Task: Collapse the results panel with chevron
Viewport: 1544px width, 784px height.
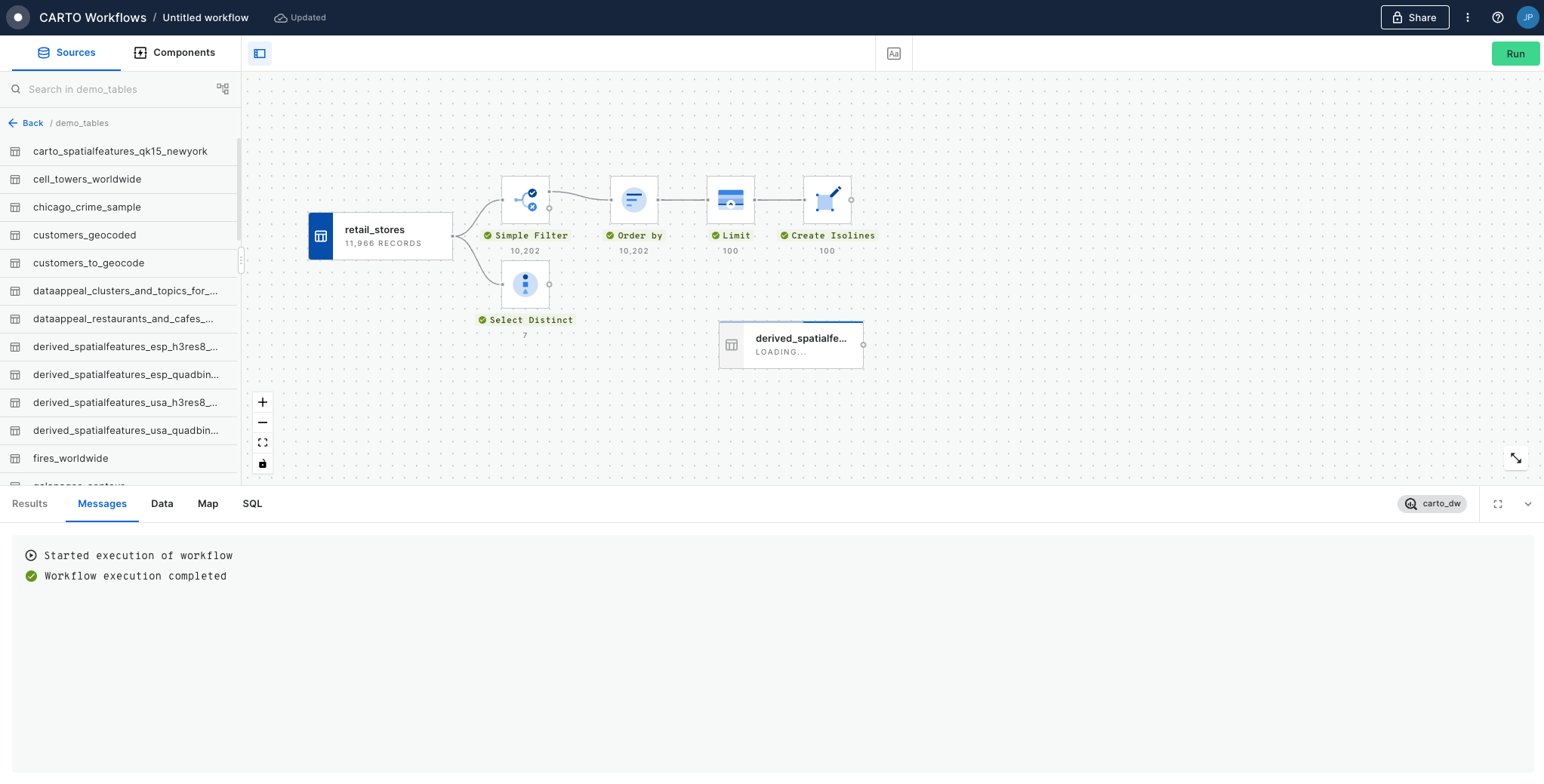Action: coord(1528,504)
